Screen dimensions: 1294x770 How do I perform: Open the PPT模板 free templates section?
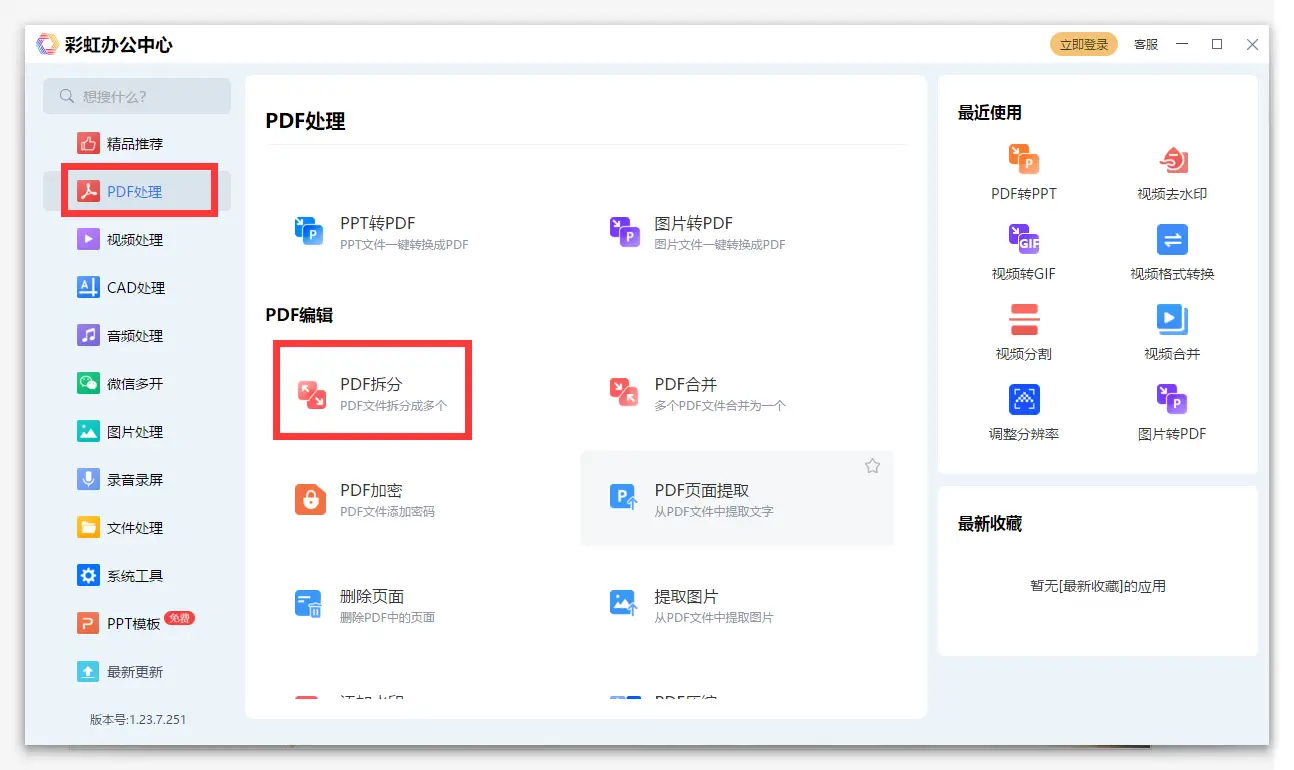pyautogui.click(x=133, y=624)
